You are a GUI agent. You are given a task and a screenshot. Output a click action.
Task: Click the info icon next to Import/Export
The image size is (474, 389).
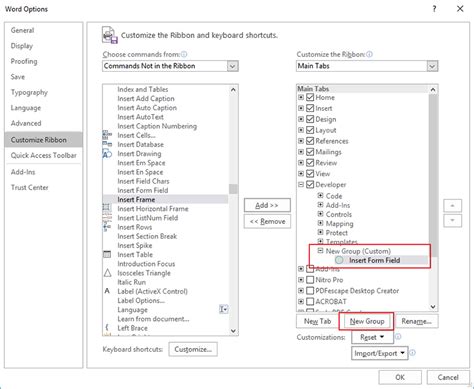point(412,353)
